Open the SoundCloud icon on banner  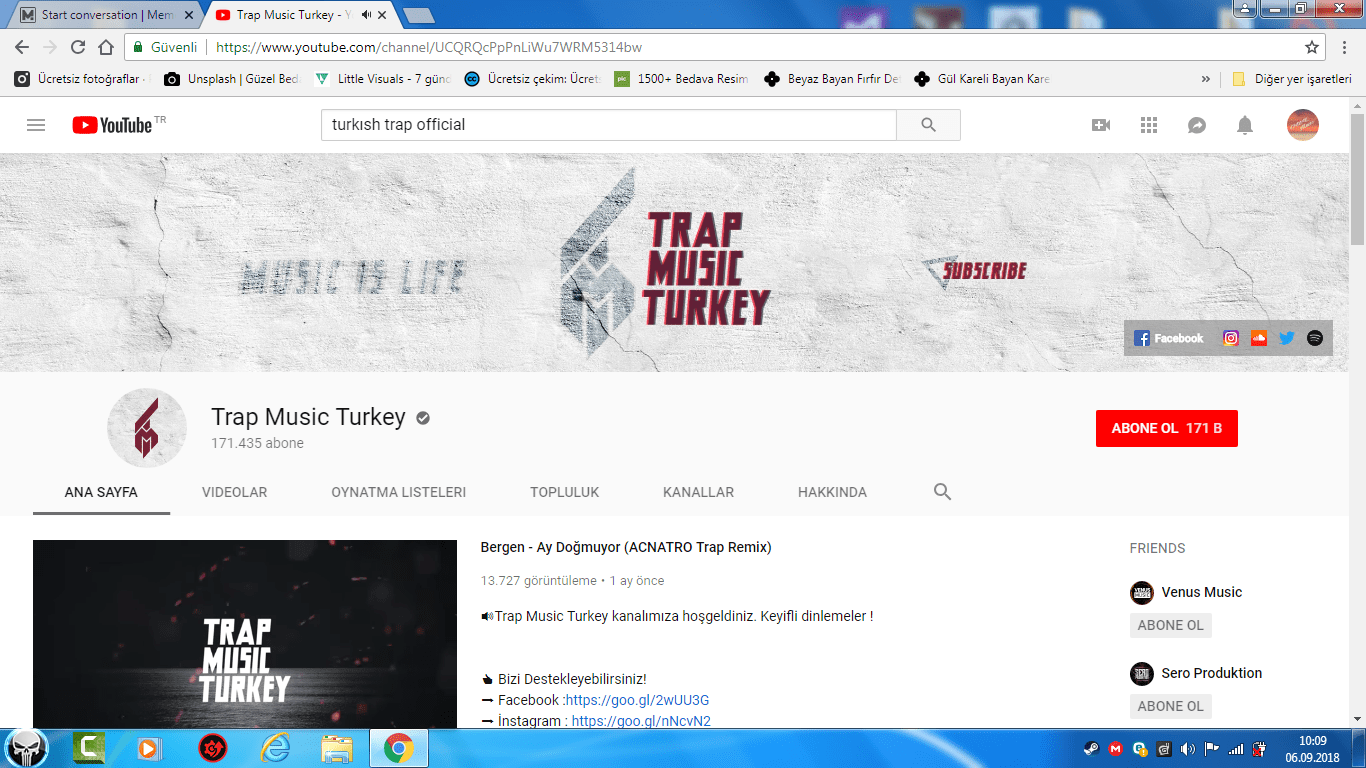1259,338
